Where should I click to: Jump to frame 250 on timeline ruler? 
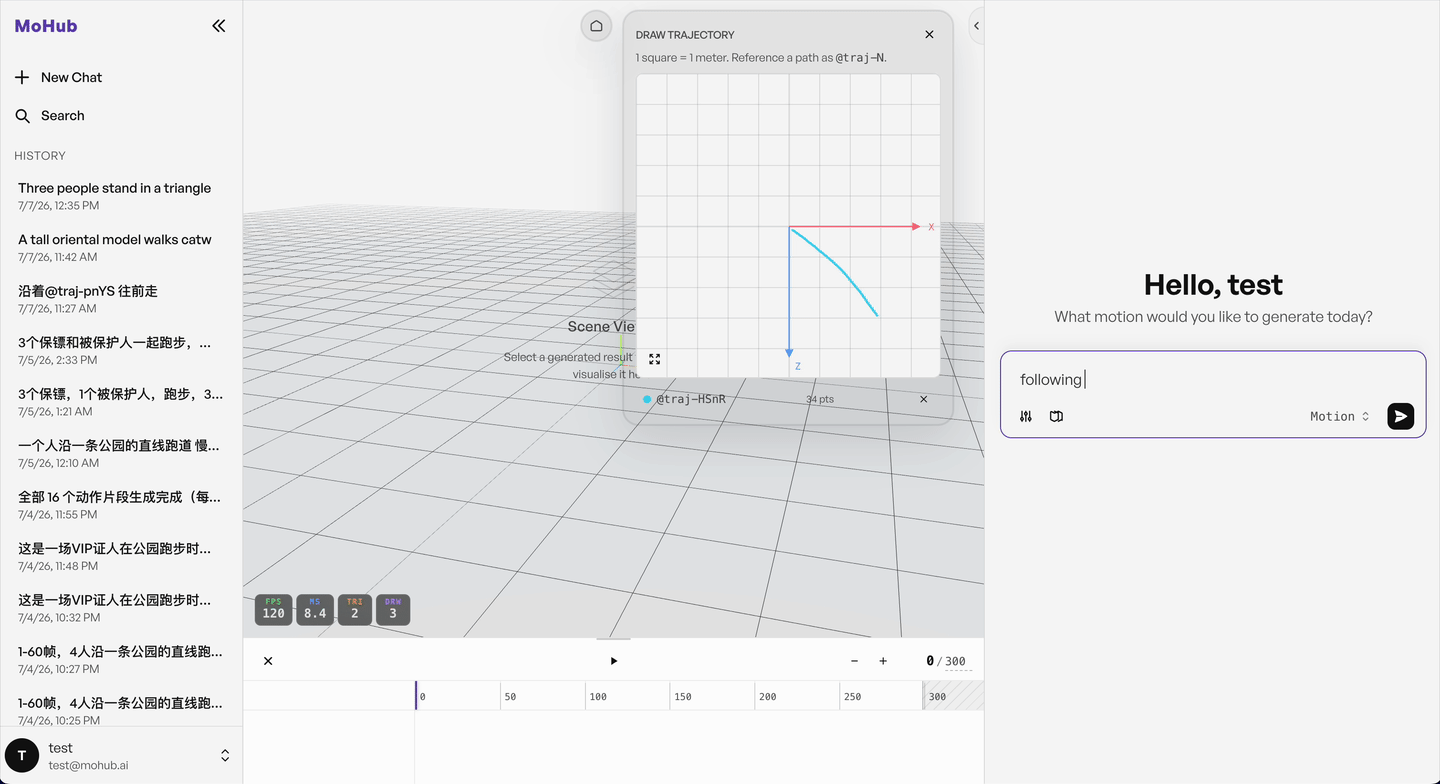tap(852, 696)
